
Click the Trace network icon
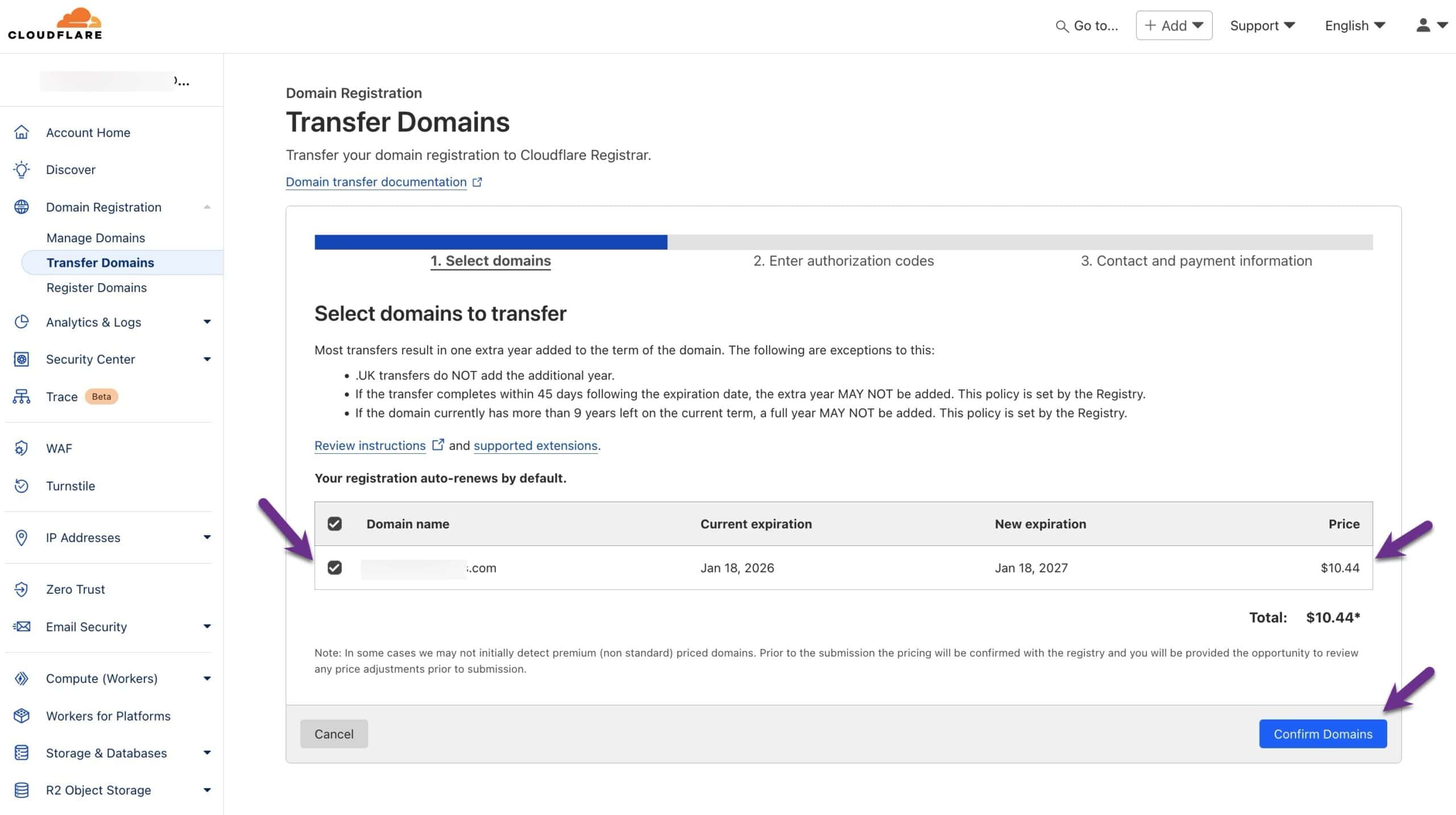(x=22, y=396)
